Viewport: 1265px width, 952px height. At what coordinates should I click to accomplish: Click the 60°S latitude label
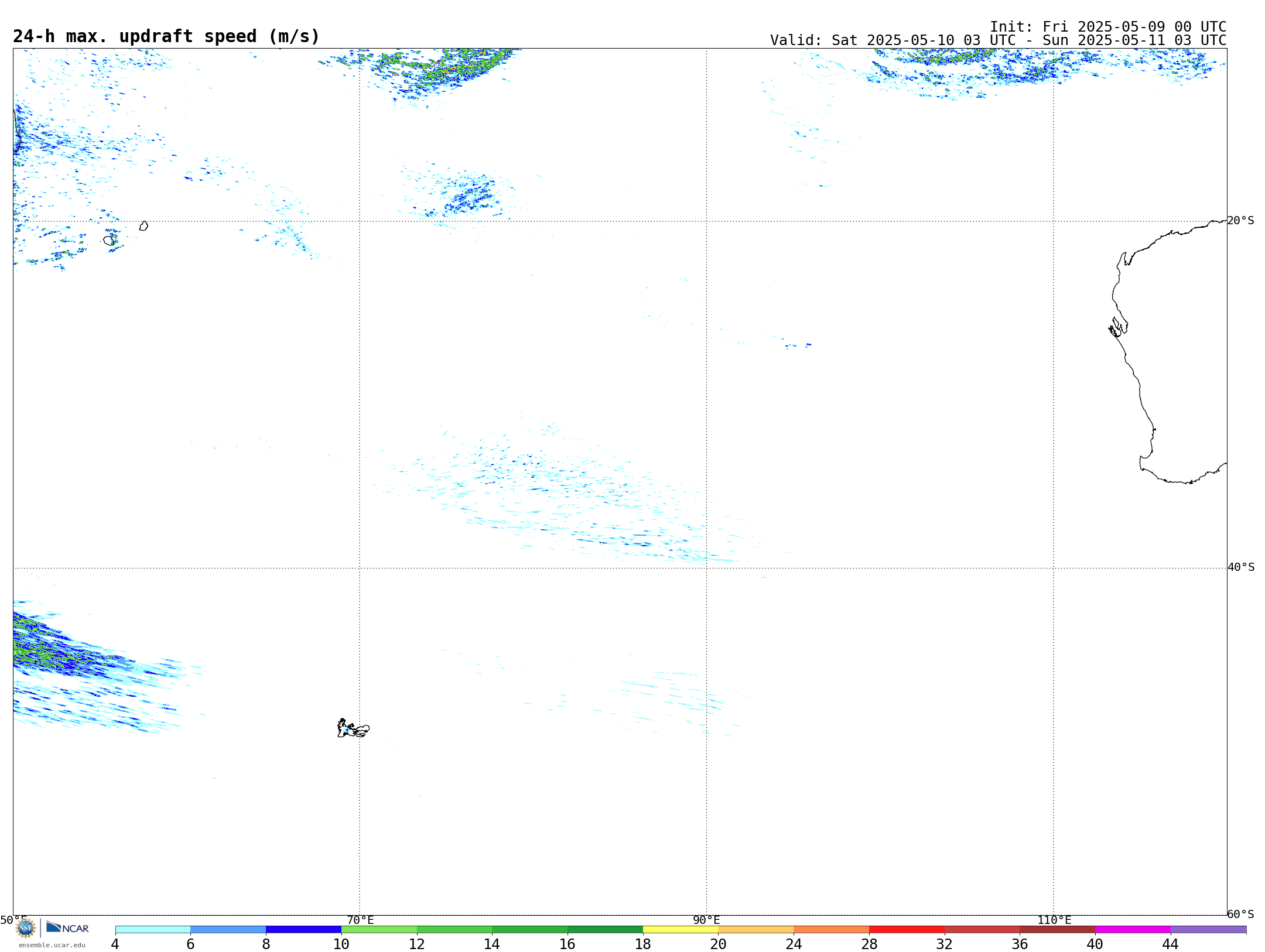[x=1241, y=914]
